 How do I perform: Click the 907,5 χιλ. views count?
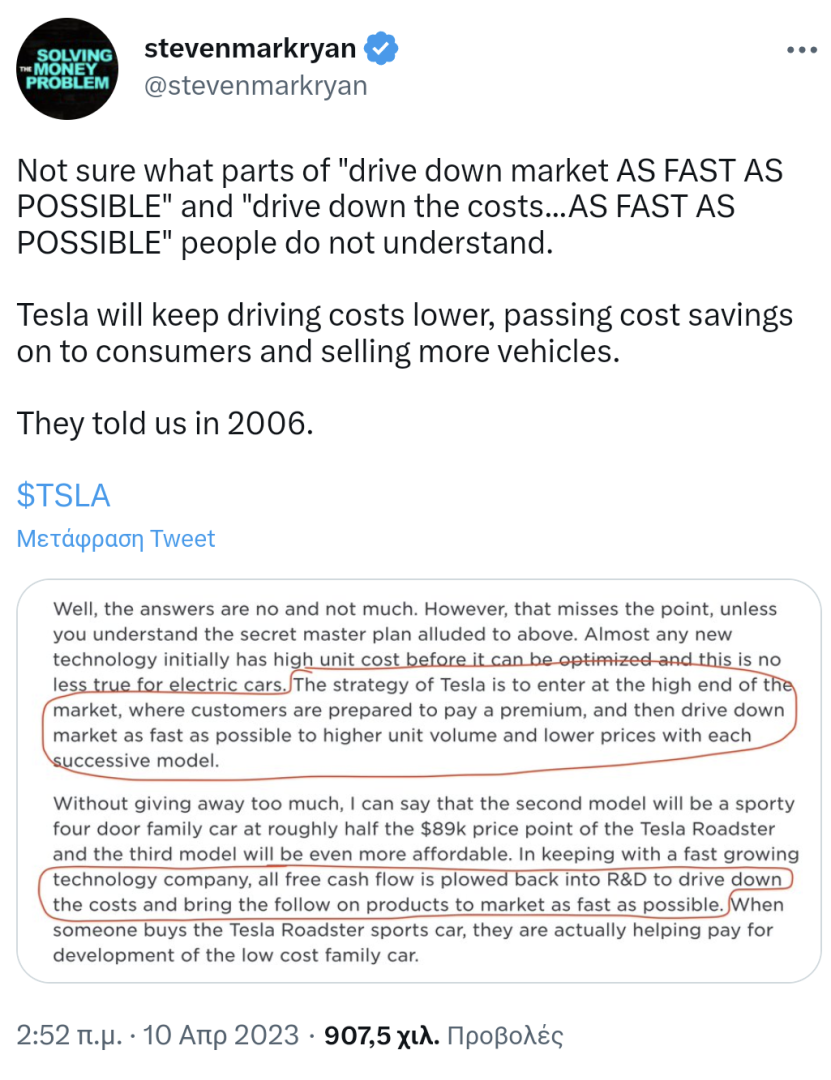tap(382, 1034)
